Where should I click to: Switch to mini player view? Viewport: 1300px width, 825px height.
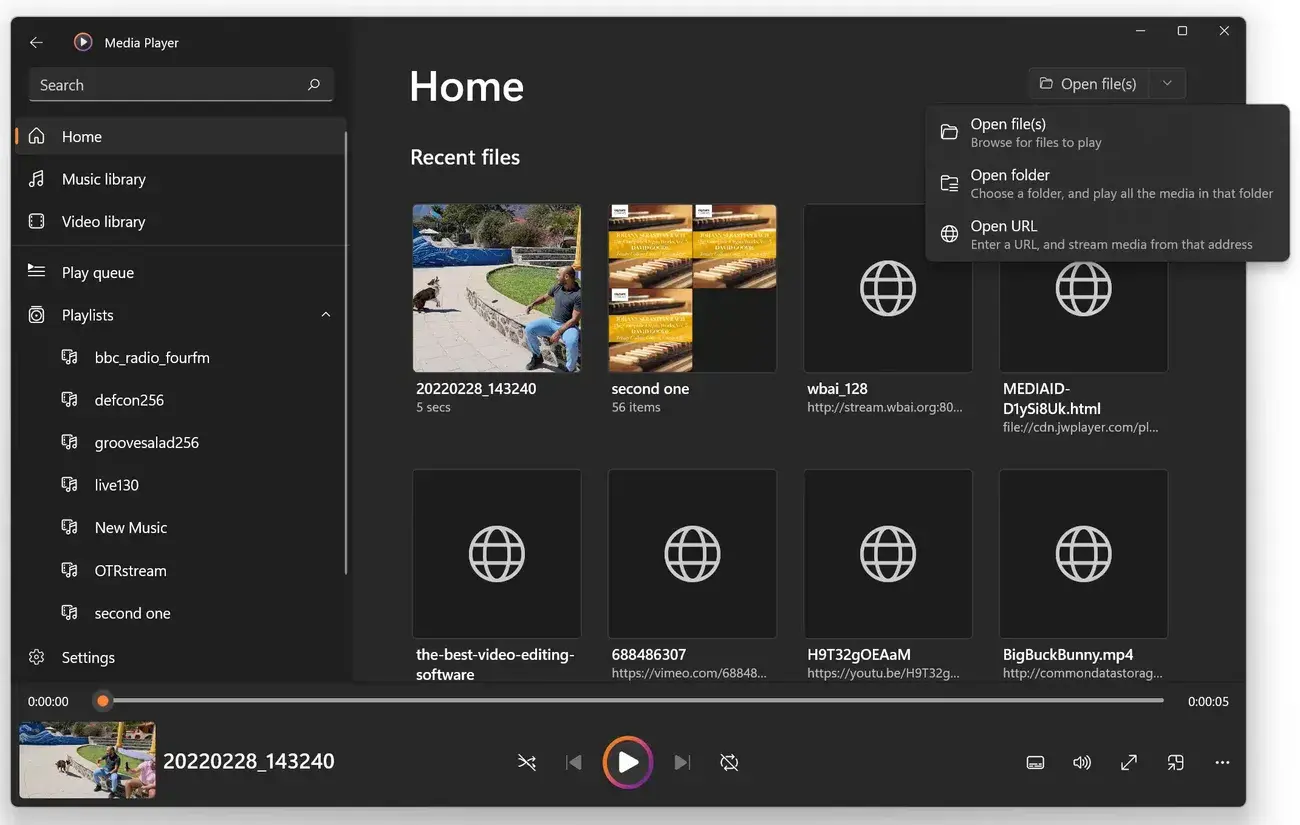[x=1175, y=762]
